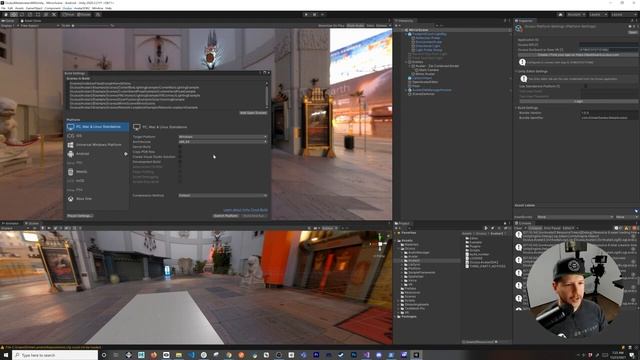Switch to the Project tab
This screenshot has width=640, height=360.
click(x=402, y=224)
